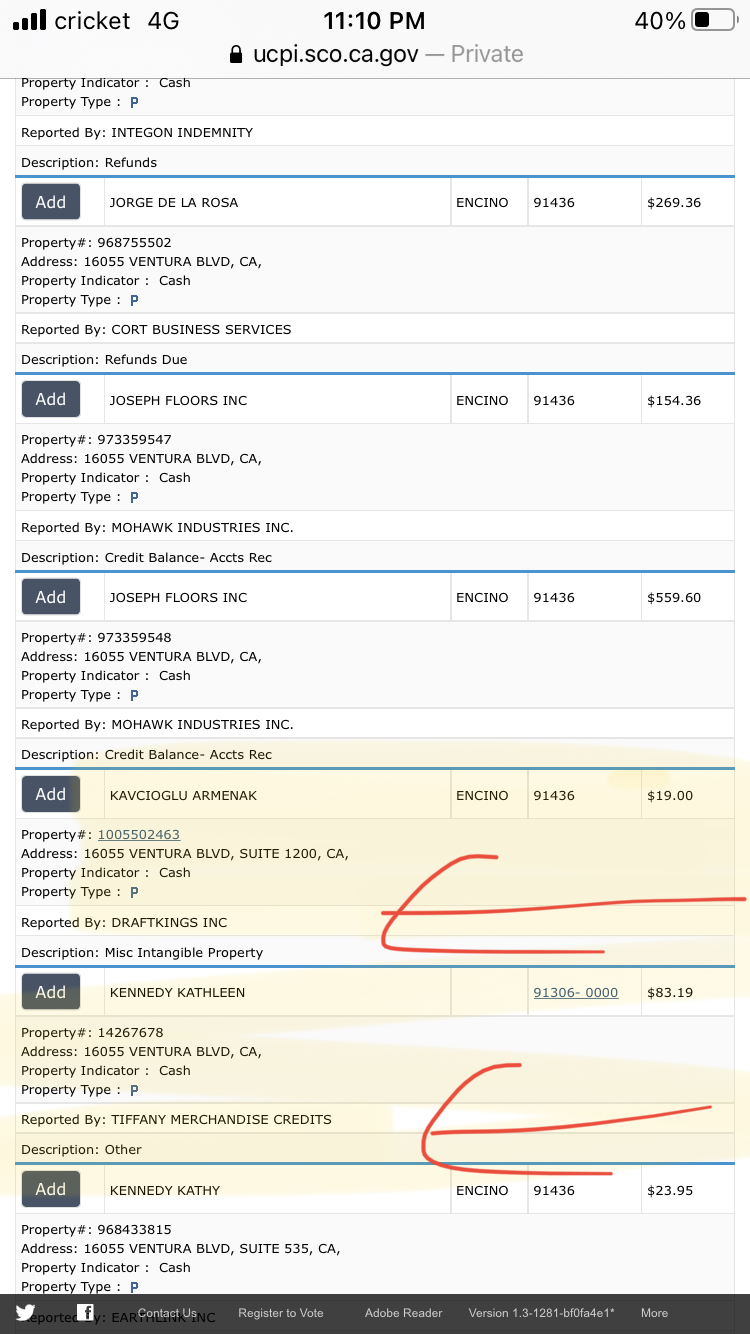The image size is (750, 1334).
Task: Open Property Type P under property 1005502463
Action: pyautogui.click(x=134, y=892)
